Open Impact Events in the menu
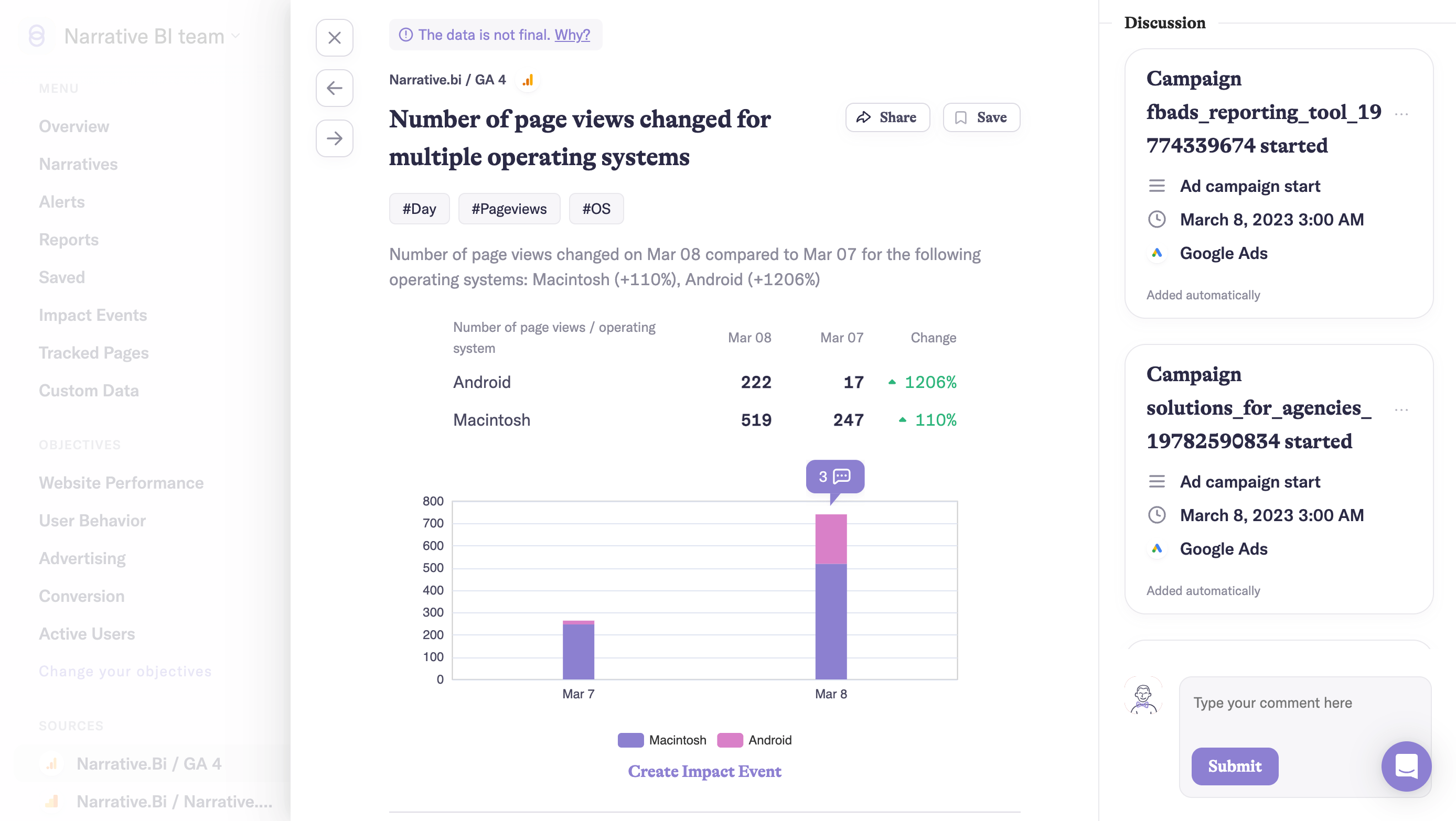 93,315
